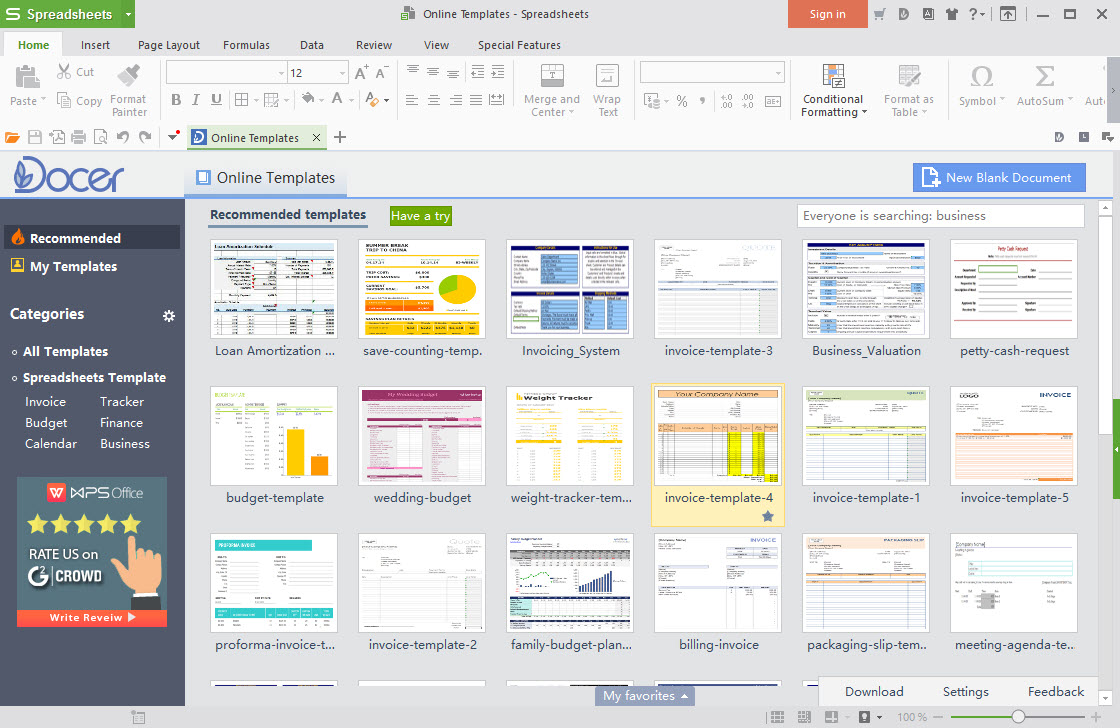The width and height of the screenshot is (1120, 728).
Task: Open the wedding-budget template thumbnail
Action: [421, 436]
